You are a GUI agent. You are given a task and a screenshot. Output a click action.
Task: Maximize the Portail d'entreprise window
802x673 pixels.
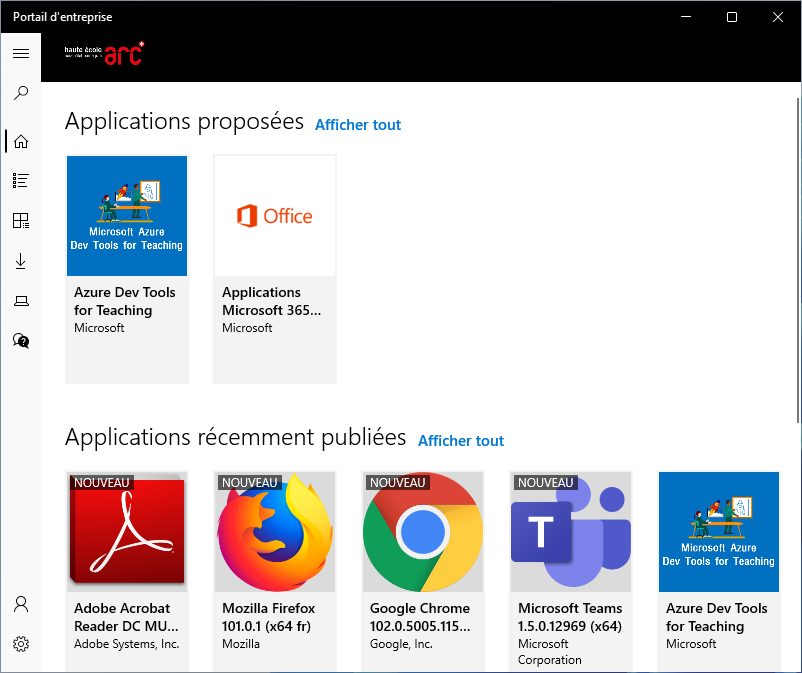(x=732, y=17)
